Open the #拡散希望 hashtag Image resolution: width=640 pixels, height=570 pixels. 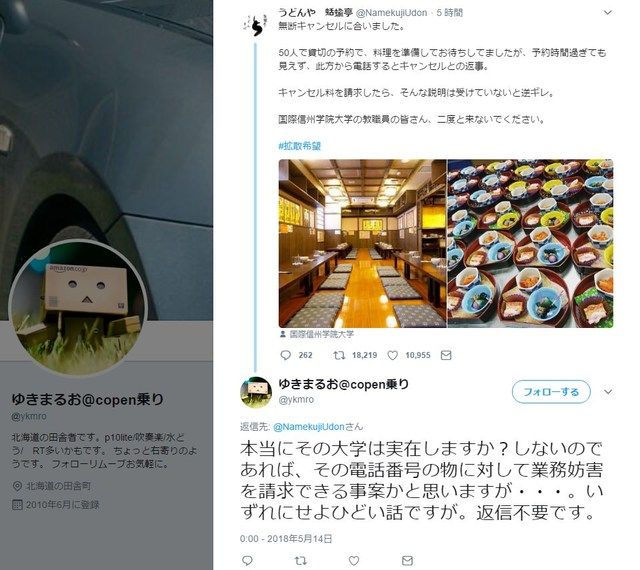pyautogui.click(x=300, y=146)
